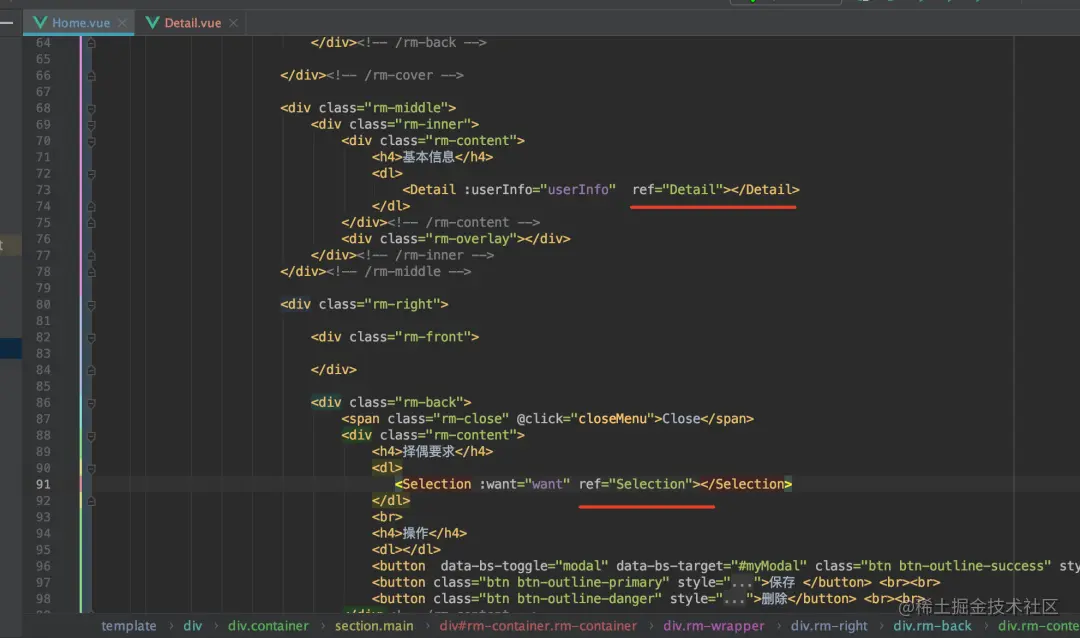The height and width of the screenshot is (638, 1080).
Task: Collapse the rm-back fold marker on line 86
Action: 91,403
